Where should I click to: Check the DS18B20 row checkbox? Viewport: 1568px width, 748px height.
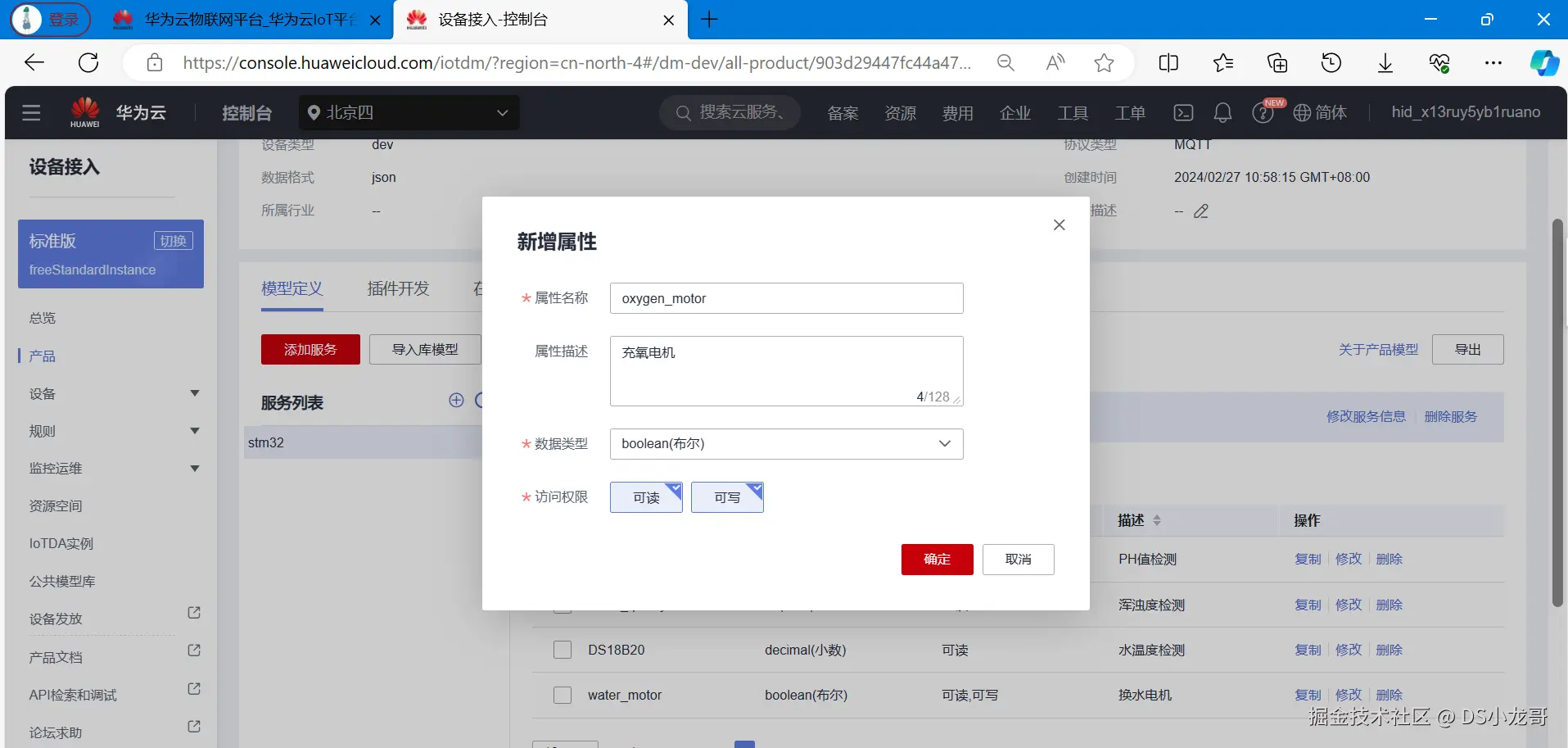tap(563, 650)
